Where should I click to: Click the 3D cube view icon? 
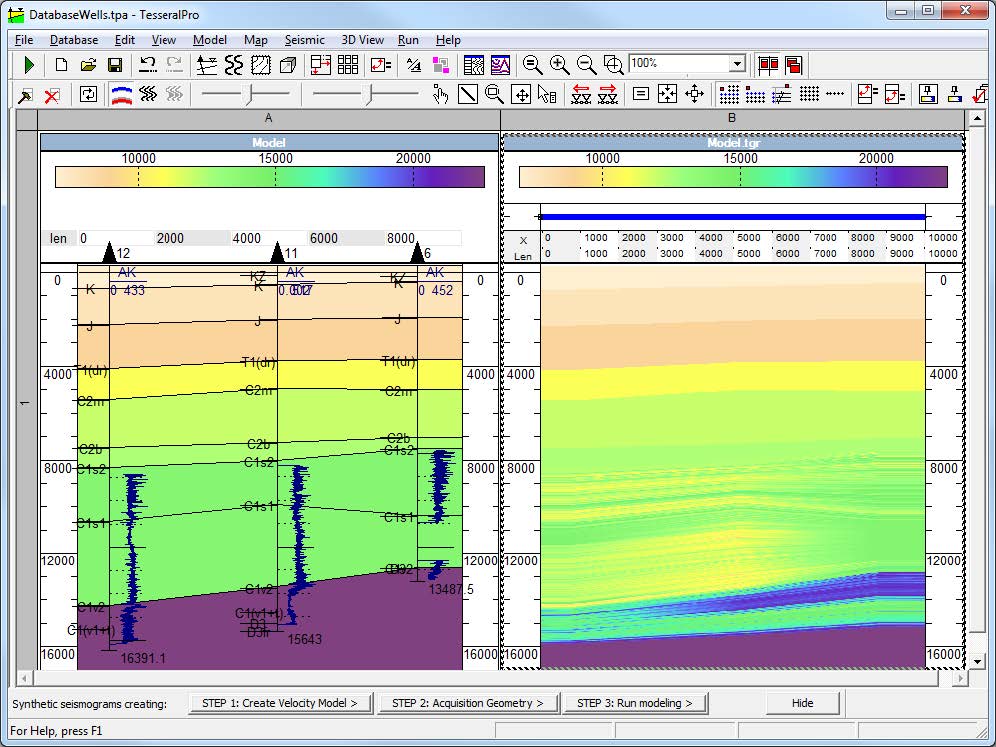pyautogui.click(x=288, y=65)
